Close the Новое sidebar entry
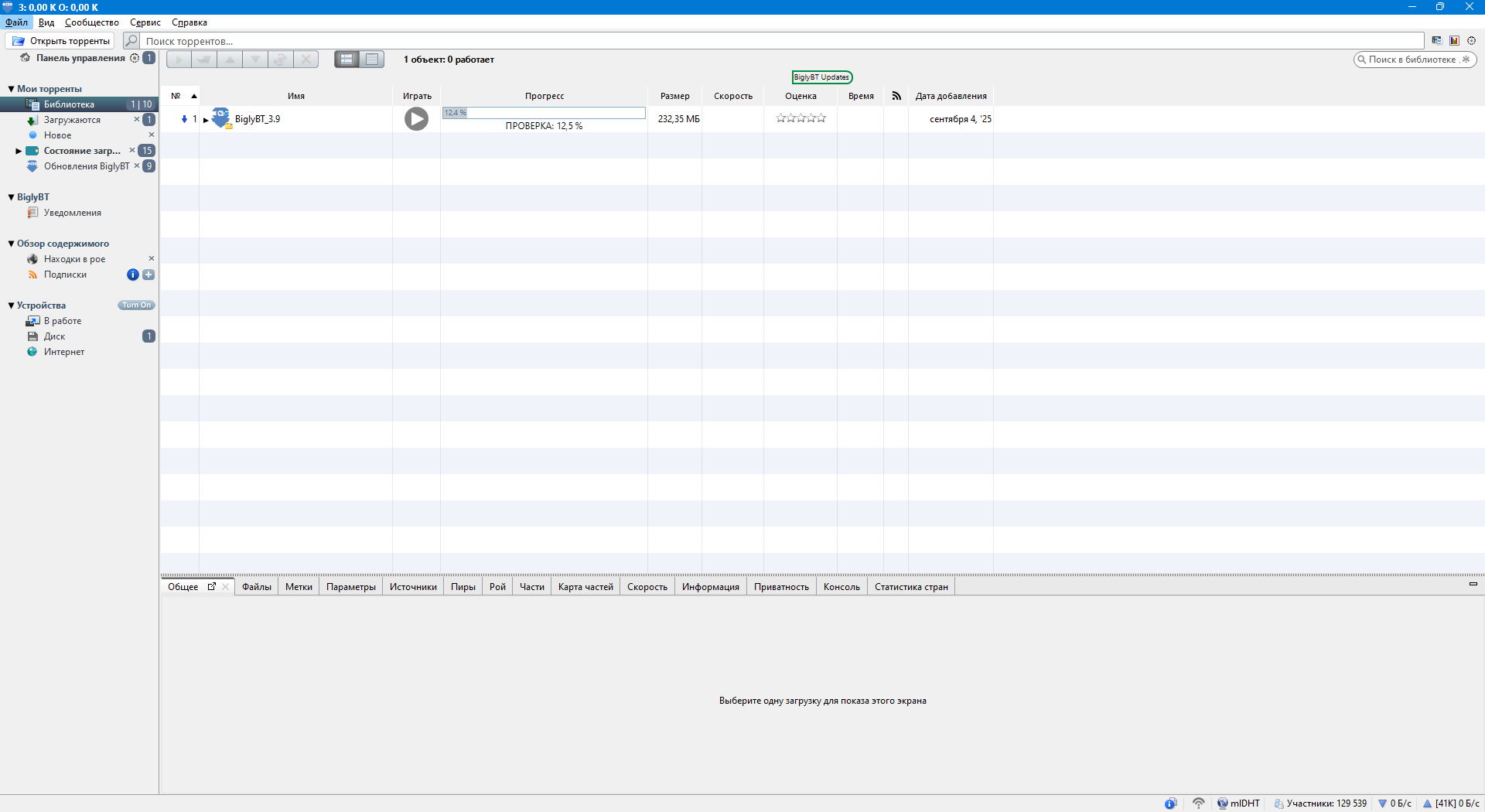Viewport: 1485px width, 812px height. pyautogui.click(x=152, y=135)
